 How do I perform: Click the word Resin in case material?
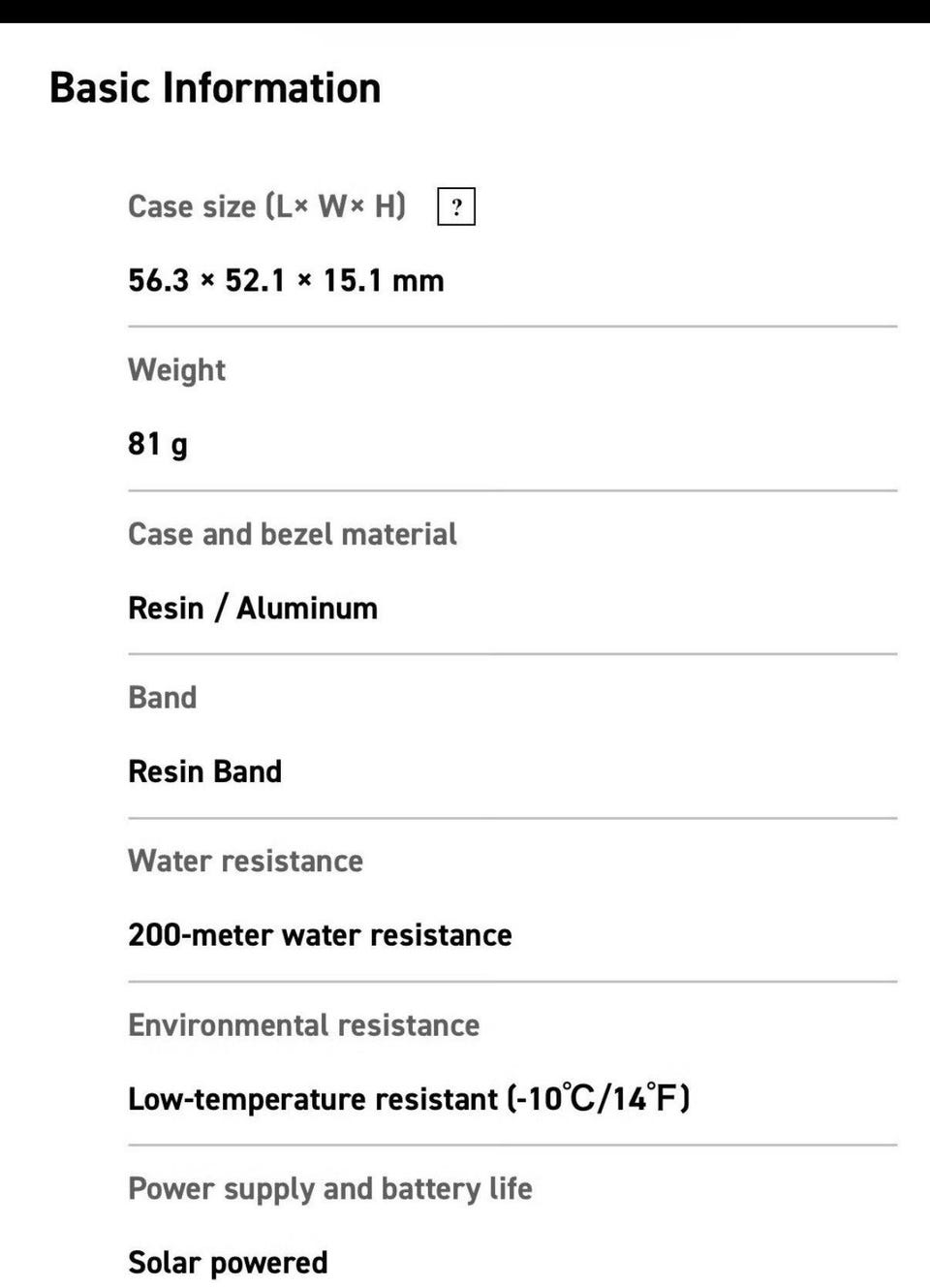tap(166, 609)
